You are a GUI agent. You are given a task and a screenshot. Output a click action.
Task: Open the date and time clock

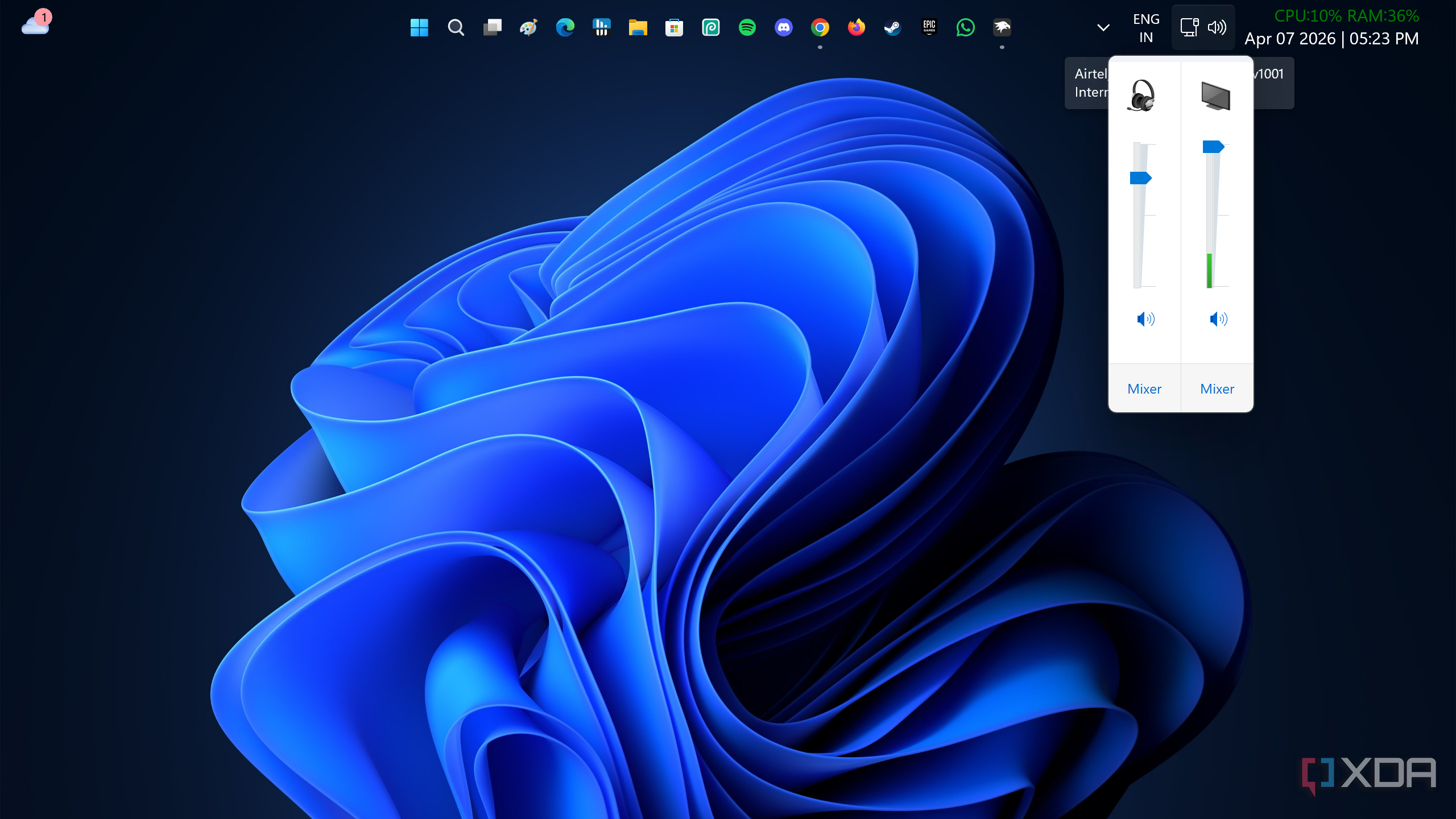(x=1331, y=39)
